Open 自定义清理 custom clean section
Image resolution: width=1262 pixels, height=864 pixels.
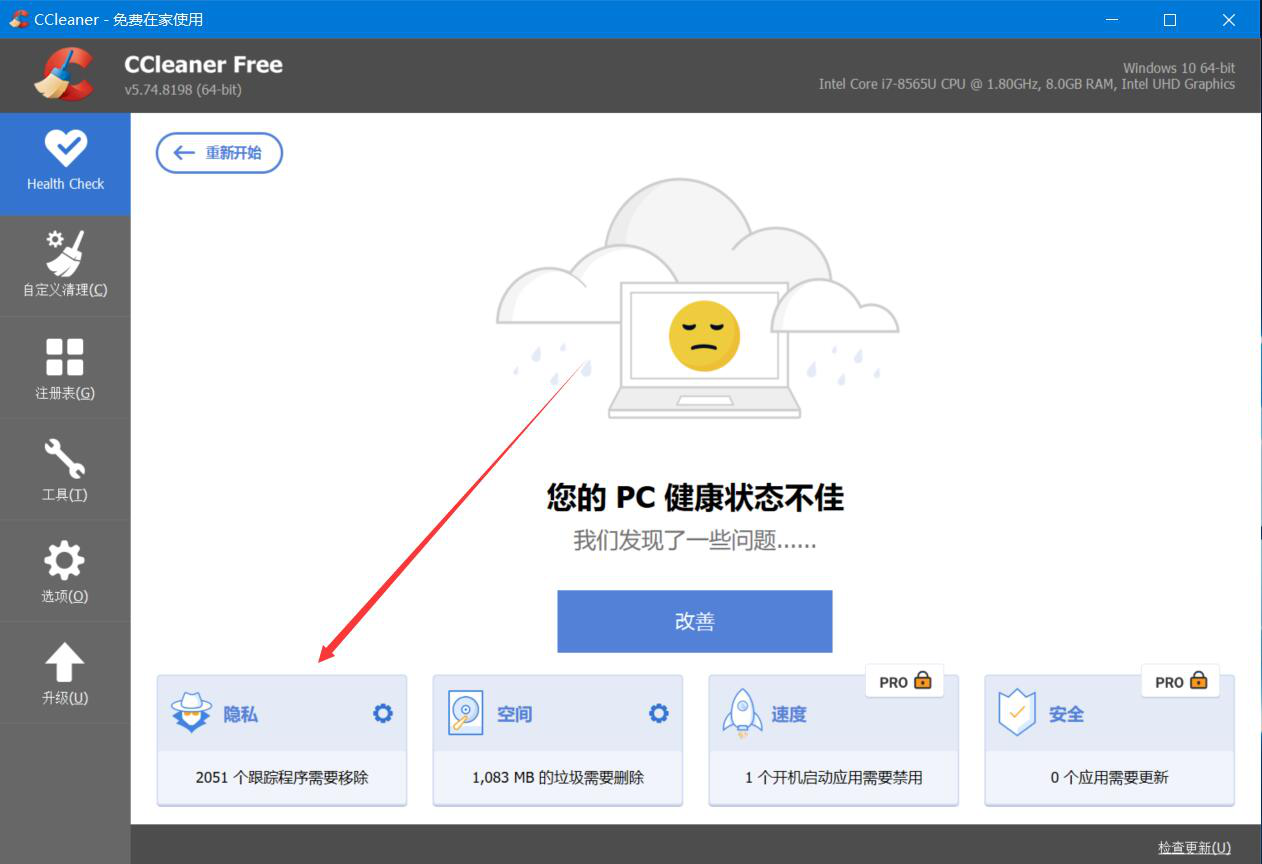(x=65, y=266)
